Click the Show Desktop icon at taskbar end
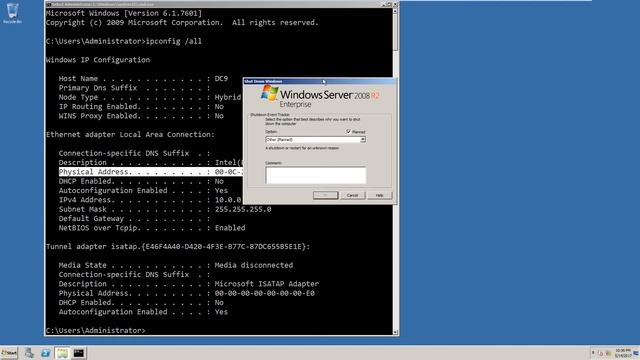Image resolution: width=640 pixels, height=360 pixels. click(x=636, y=353)
